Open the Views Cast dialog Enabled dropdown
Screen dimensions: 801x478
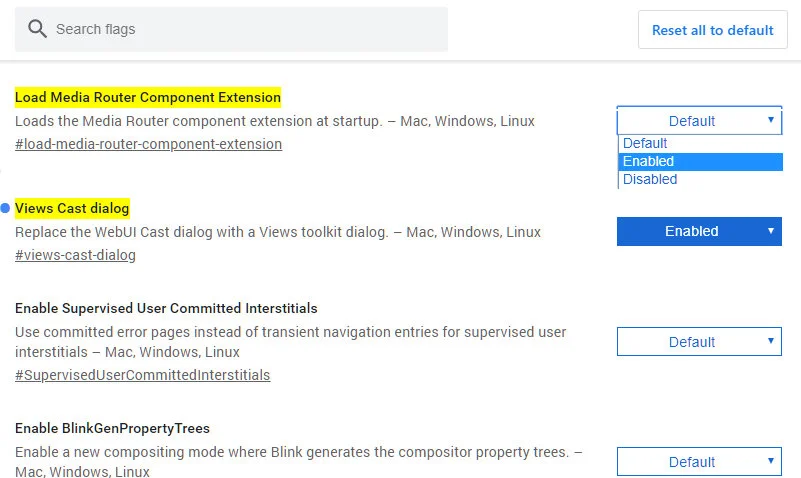699,231
